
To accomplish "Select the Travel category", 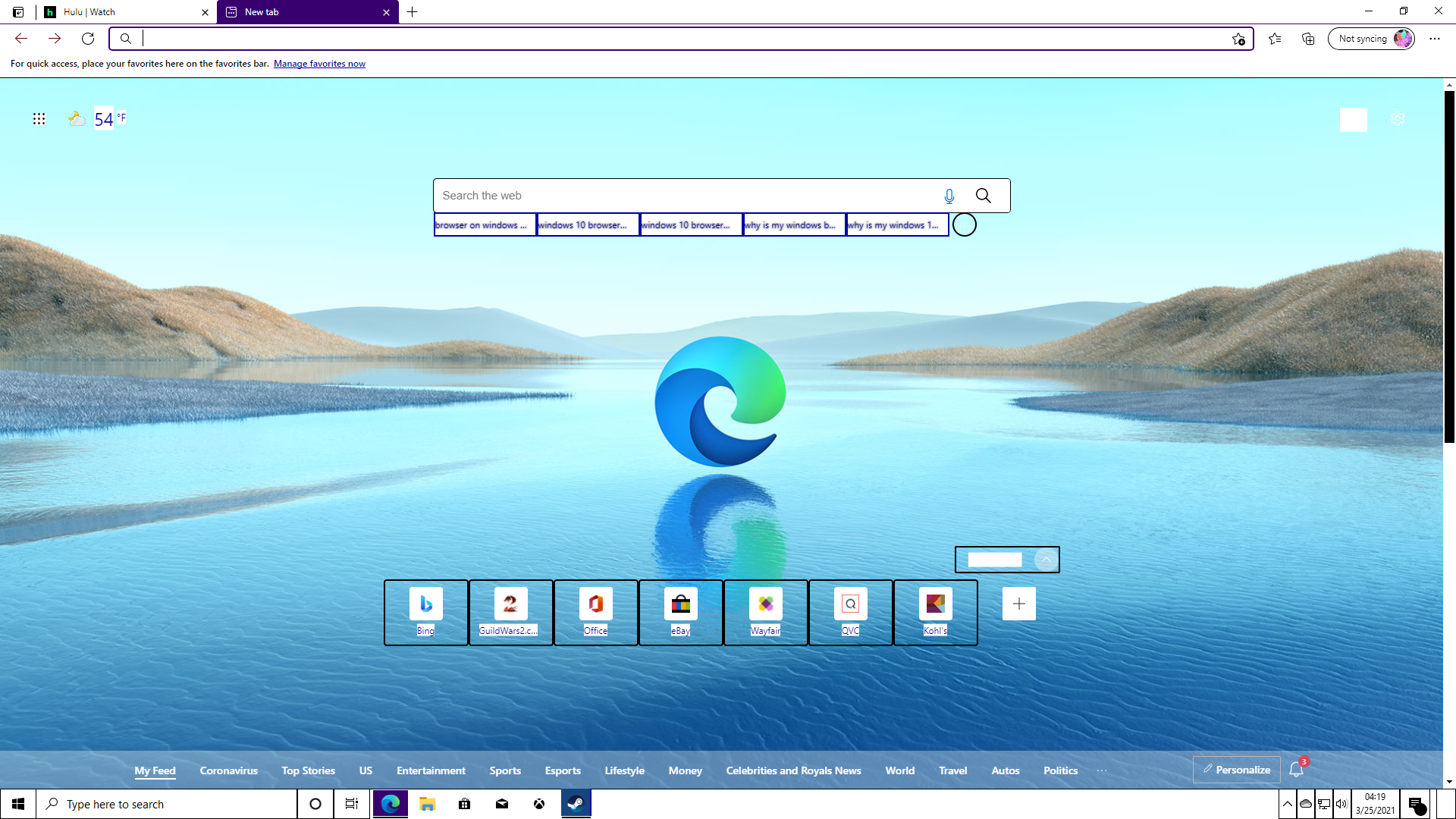I will (x=953, y=770).
